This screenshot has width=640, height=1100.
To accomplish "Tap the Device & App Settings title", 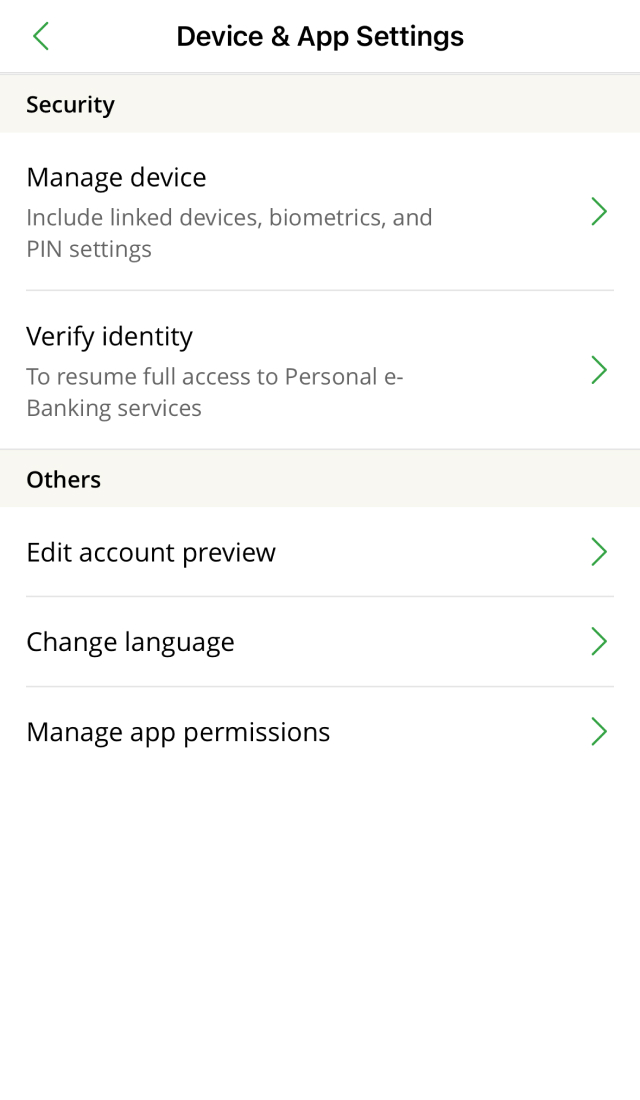I will [x=320, y=37].
